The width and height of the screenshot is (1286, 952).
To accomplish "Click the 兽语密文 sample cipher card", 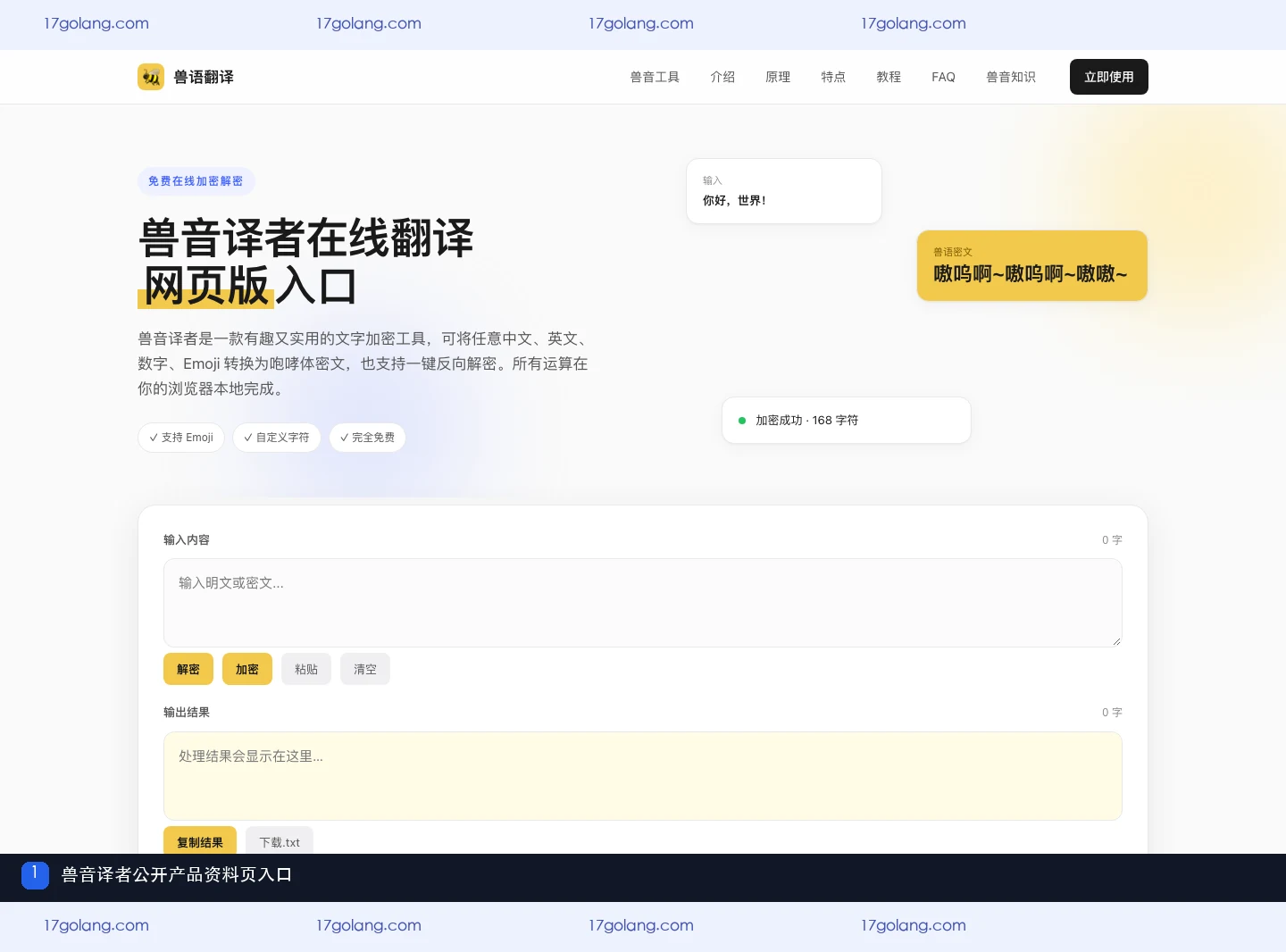I will [x=1032, y=266].
